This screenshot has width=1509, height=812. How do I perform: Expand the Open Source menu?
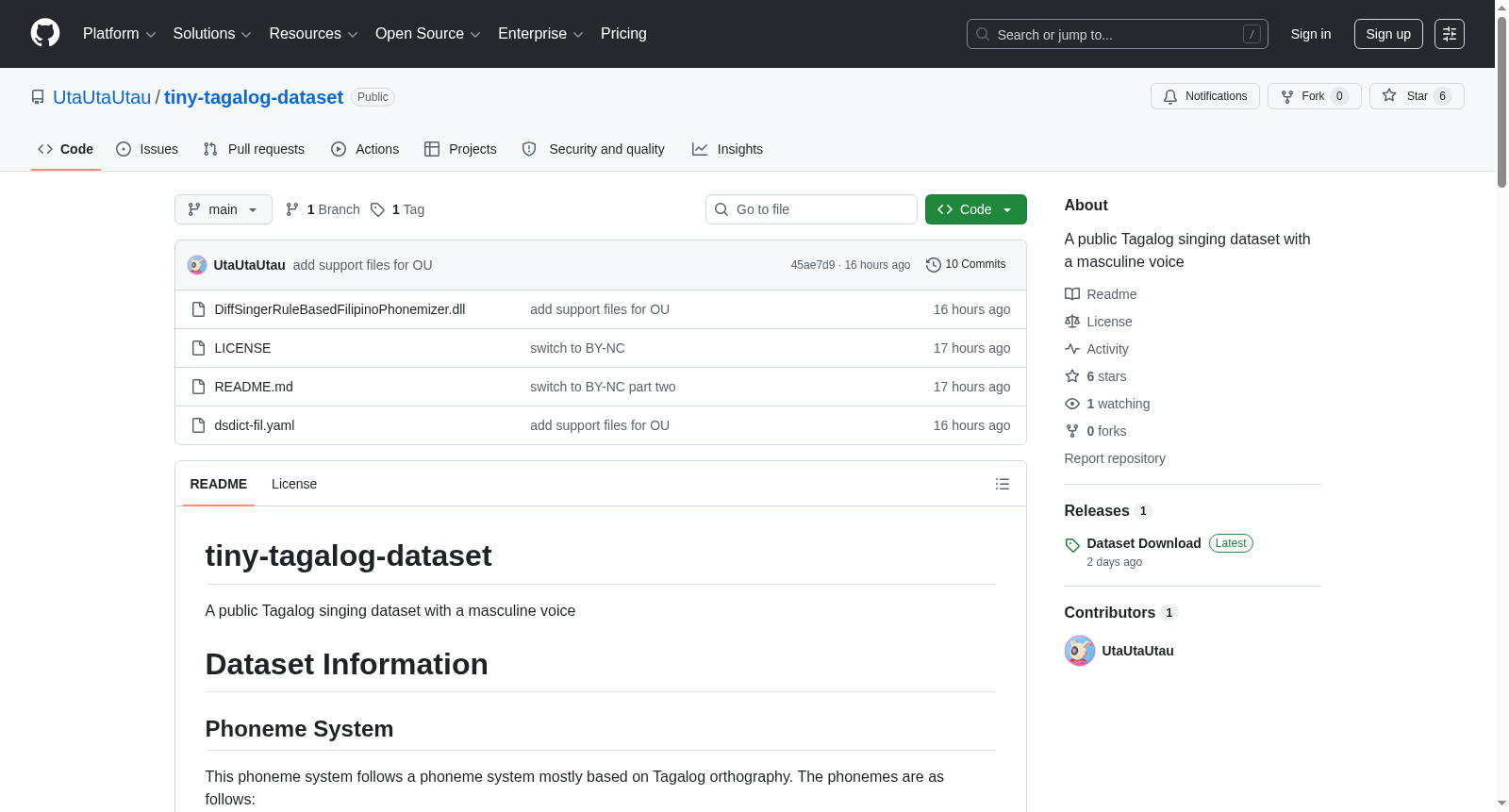(x=428, y=34)
